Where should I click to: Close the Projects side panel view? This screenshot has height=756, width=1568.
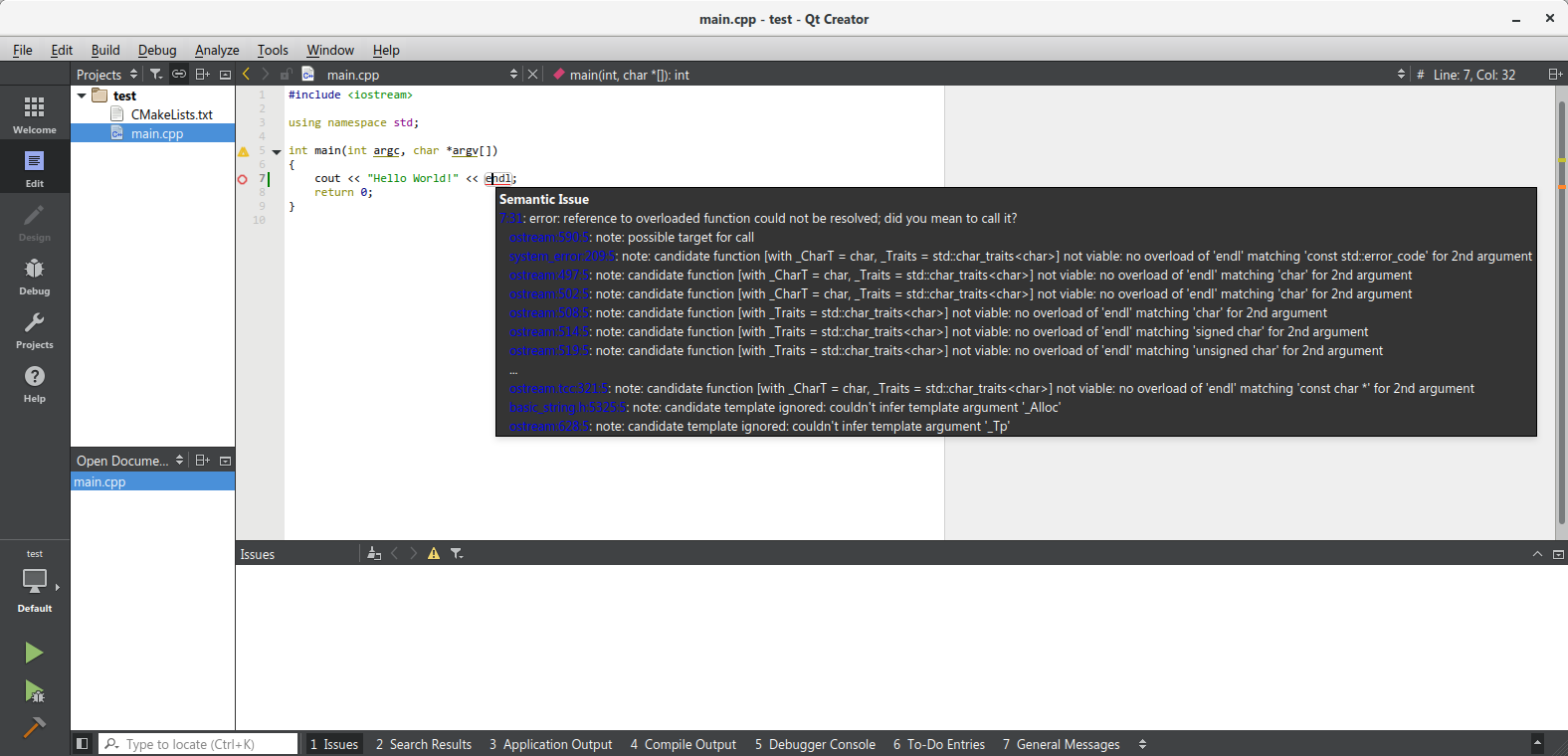[225, 74]
